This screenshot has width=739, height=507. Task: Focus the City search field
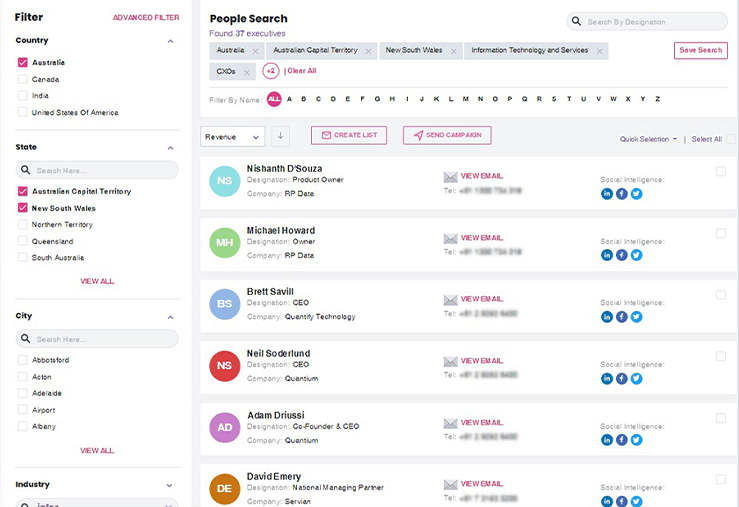[97, 339]
